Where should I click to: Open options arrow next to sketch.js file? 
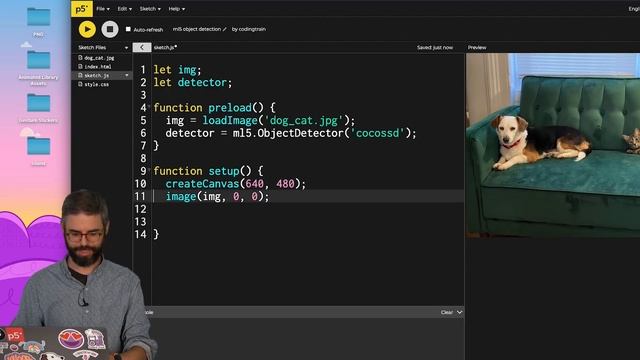127,76
